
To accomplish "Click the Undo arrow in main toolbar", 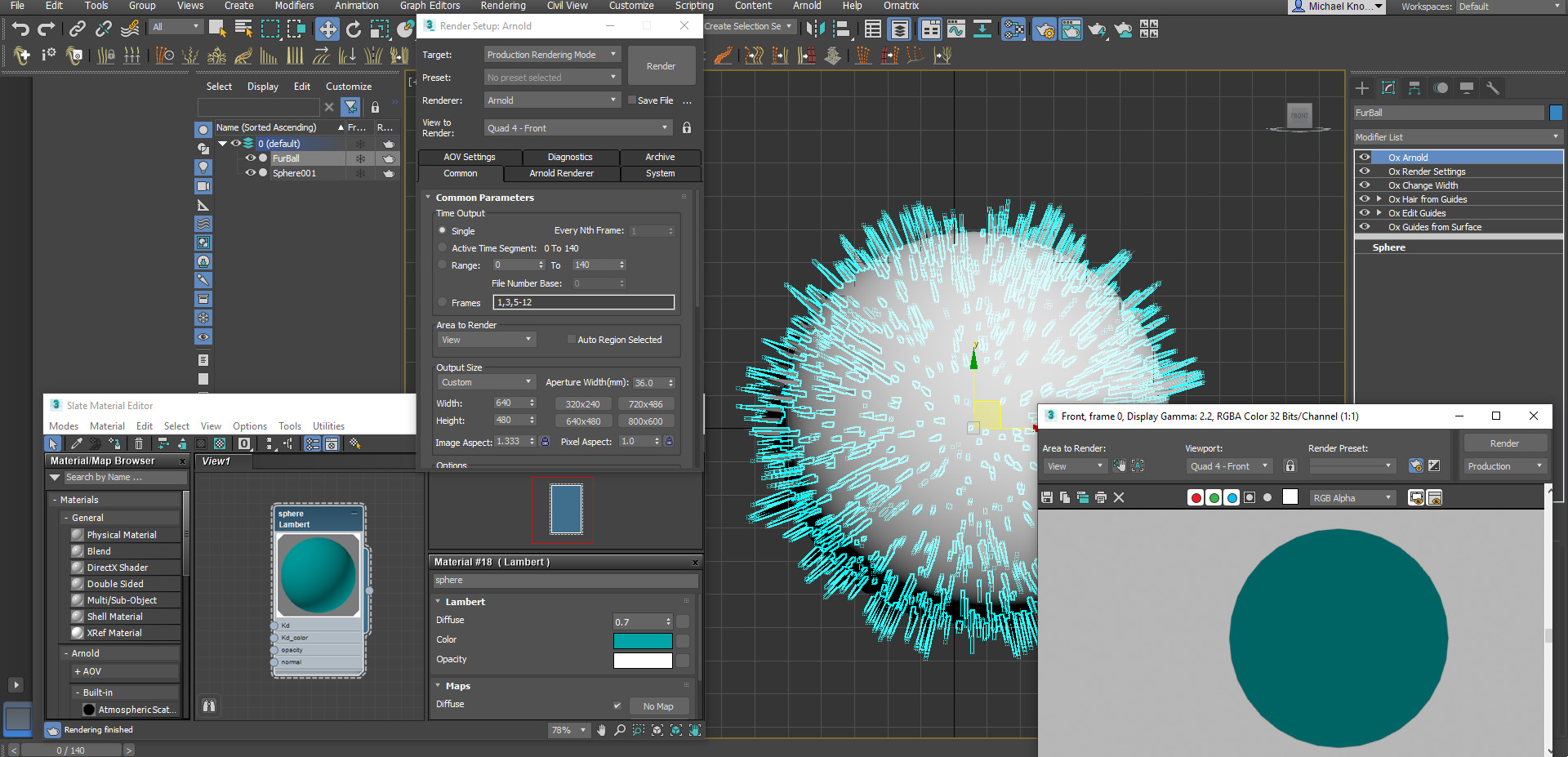I will click(x=20, y=29).
